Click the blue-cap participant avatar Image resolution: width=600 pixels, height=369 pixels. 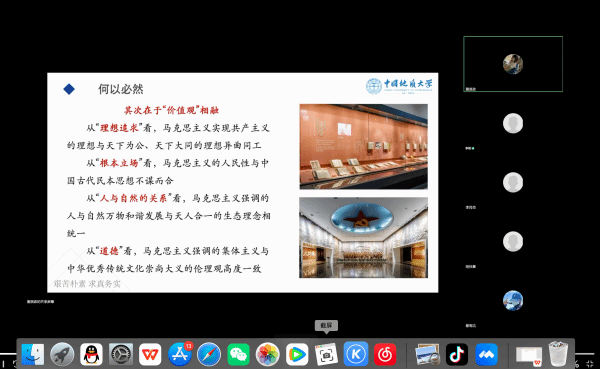pyautogui.click(x=513, y=300)
